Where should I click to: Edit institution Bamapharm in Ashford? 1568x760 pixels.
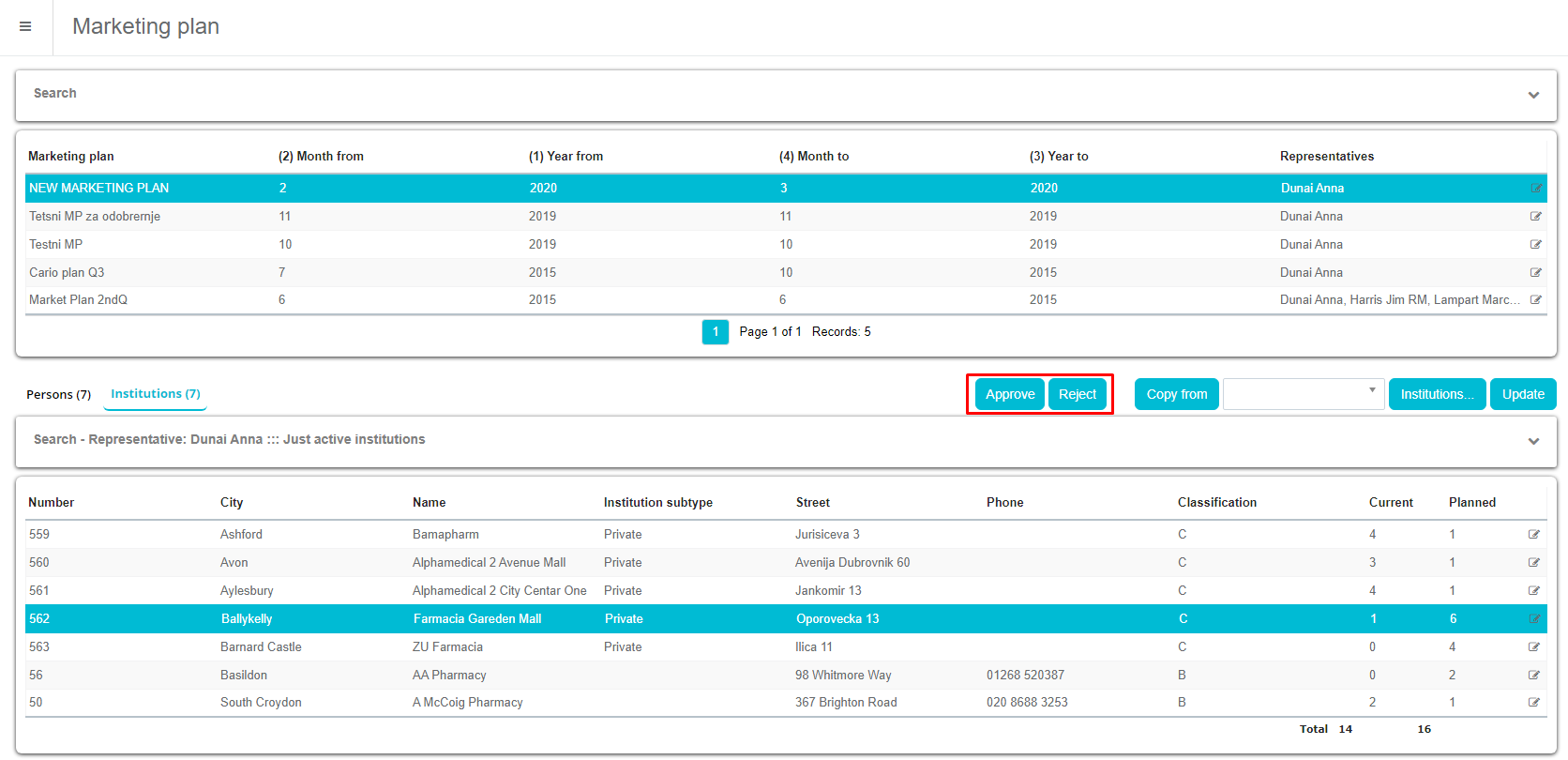(x=1534, y=535)
